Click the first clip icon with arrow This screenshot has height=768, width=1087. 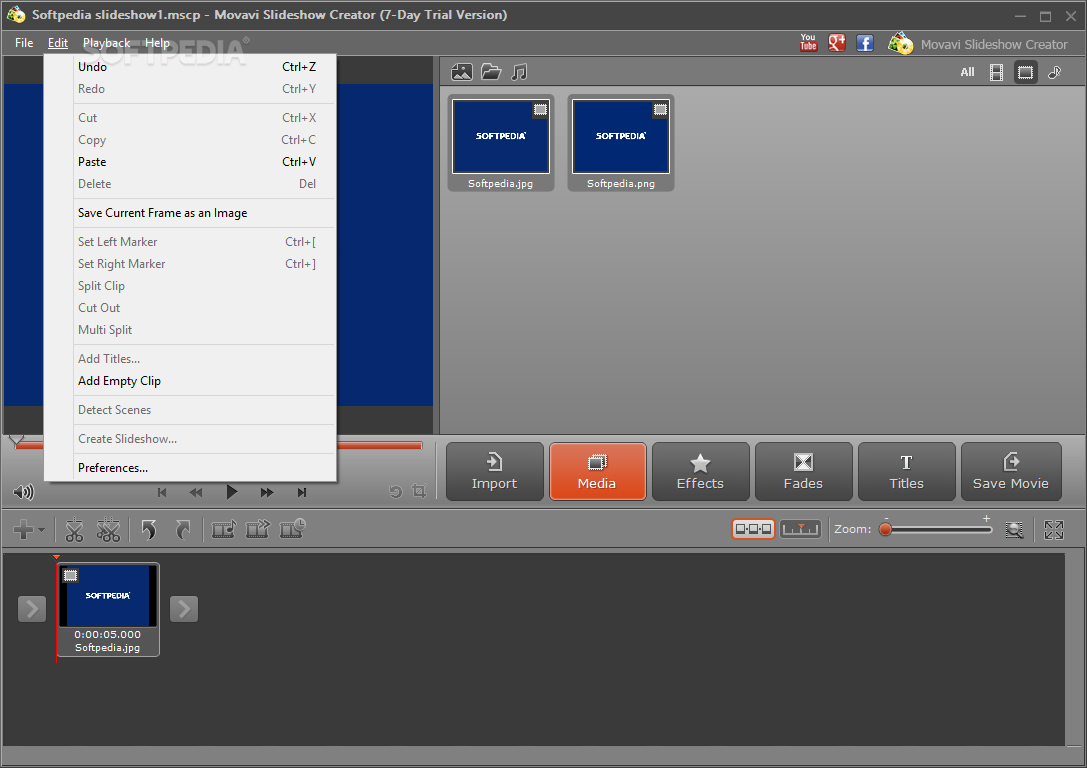(223, 530)
